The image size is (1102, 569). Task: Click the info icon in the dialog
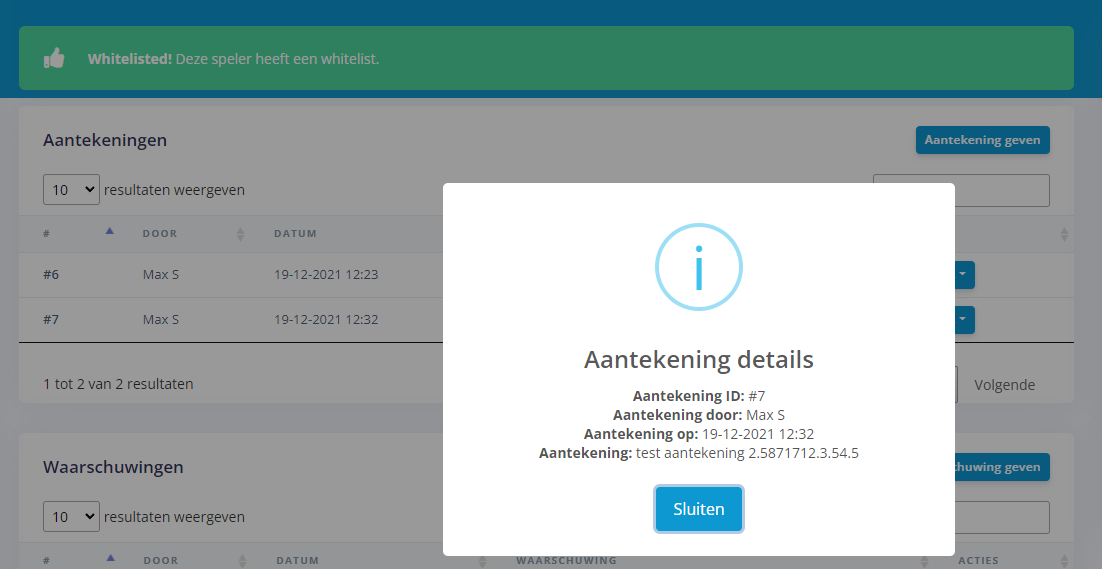698,267
